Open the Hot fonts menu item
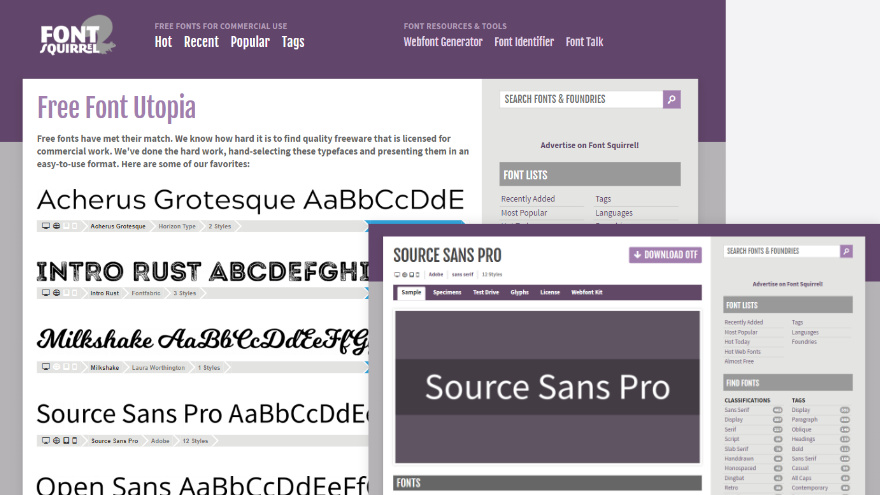 coord(163,42)
